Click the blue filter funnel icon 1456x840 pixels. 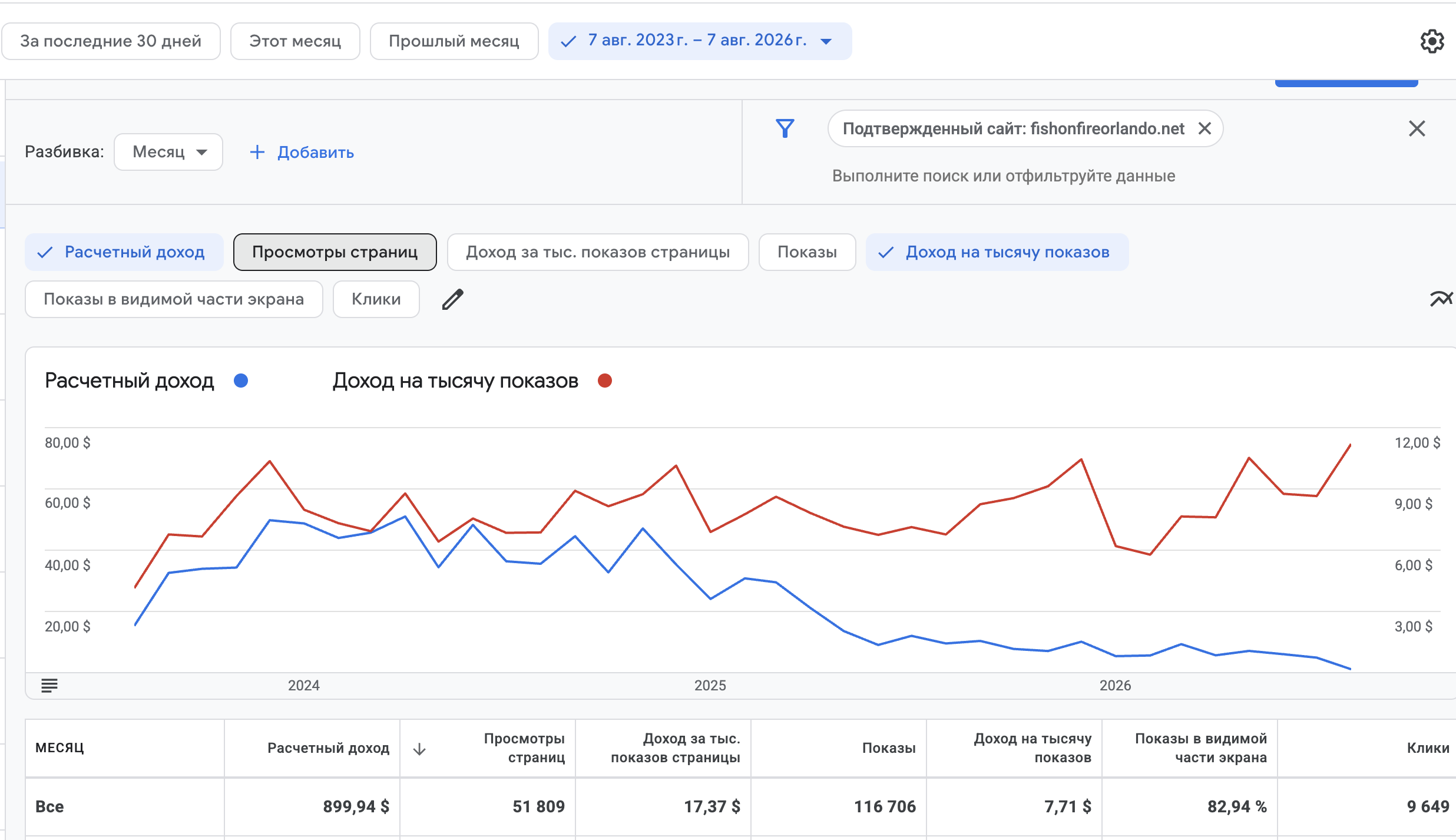pos(785,128)
